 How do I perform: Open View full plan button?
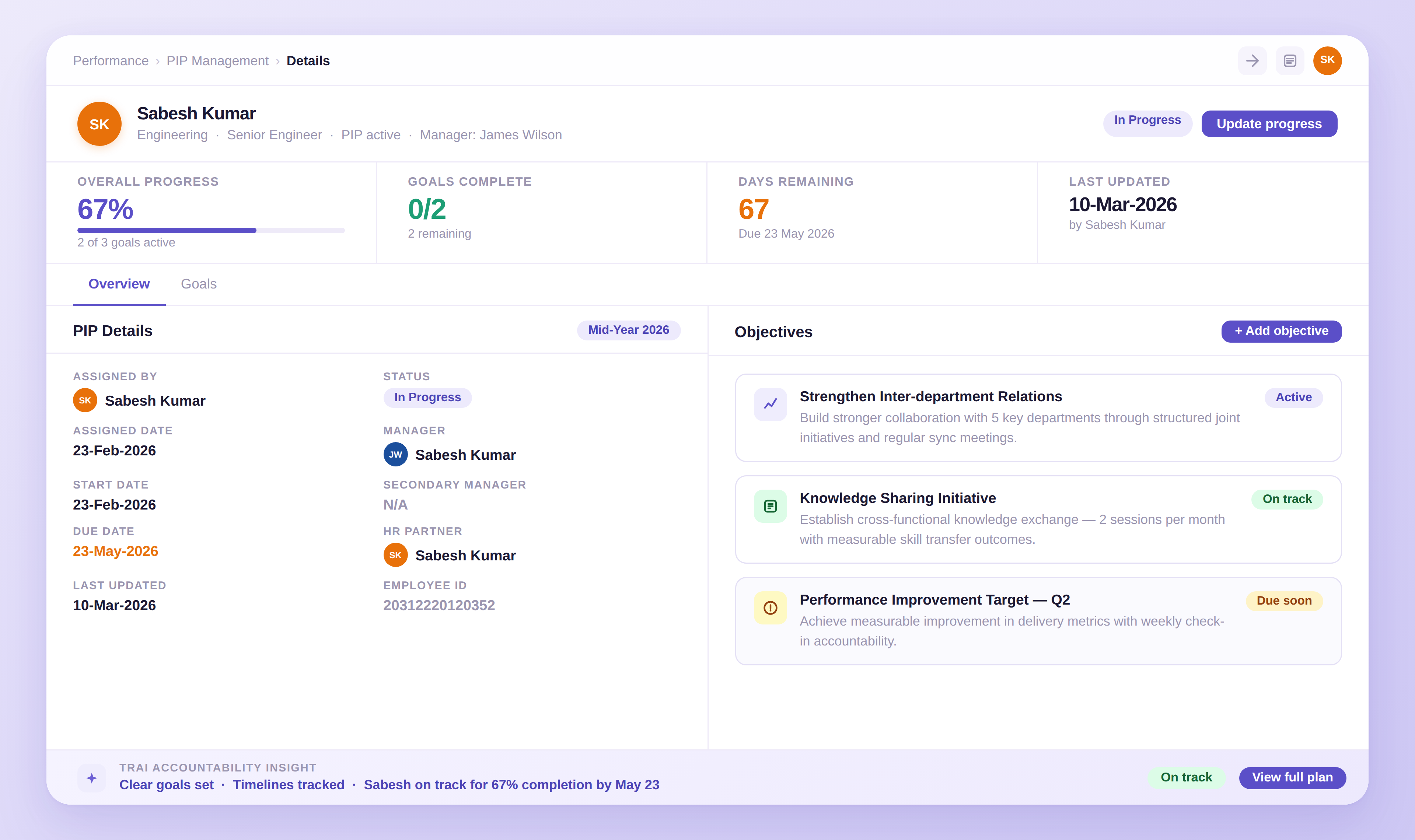coord(1292,777)
